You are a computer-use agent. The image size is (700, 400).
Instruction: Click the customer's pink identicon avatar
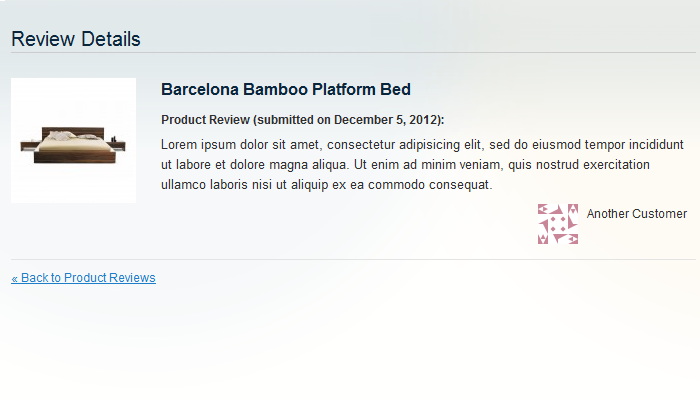[558, 224]
